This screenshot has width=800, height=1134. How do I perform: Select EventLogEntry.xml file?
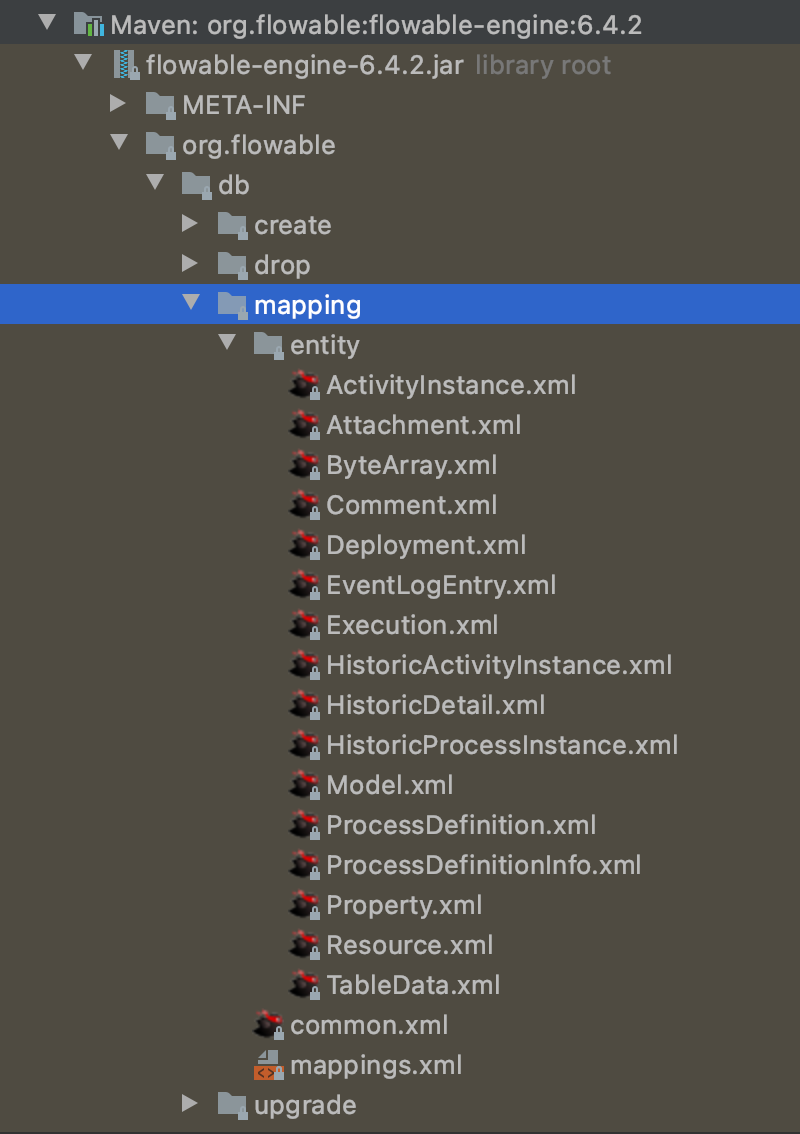(x=441, y=586)
